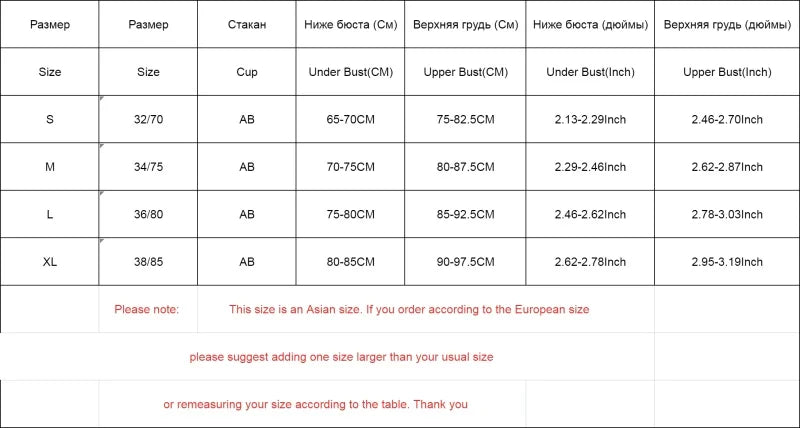Click the "This size is an Asian size" note
Screen dimensions: 800x428
(x=409, y=309)
